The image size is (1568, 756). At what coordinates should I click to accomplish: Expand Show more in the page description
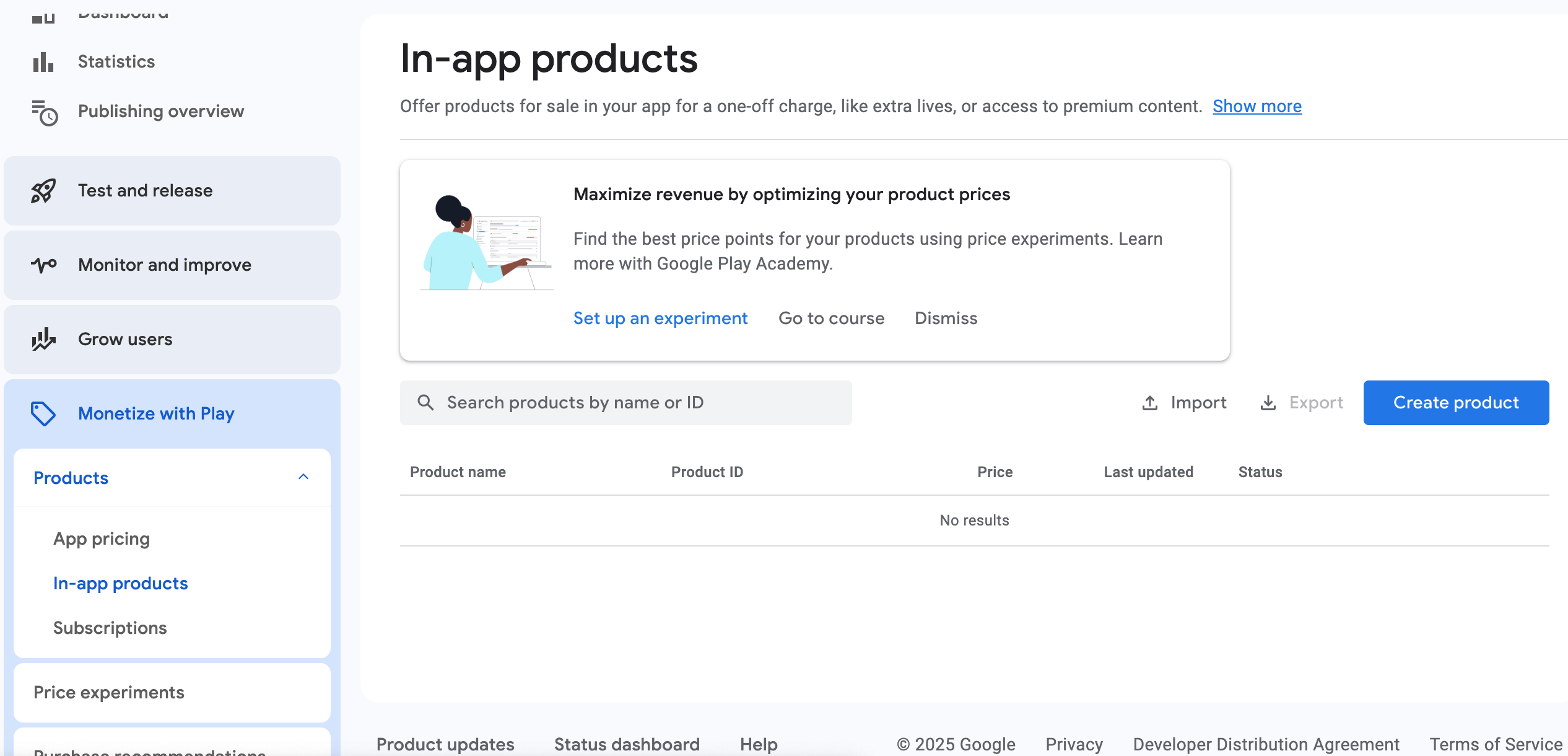(1257, 106)
